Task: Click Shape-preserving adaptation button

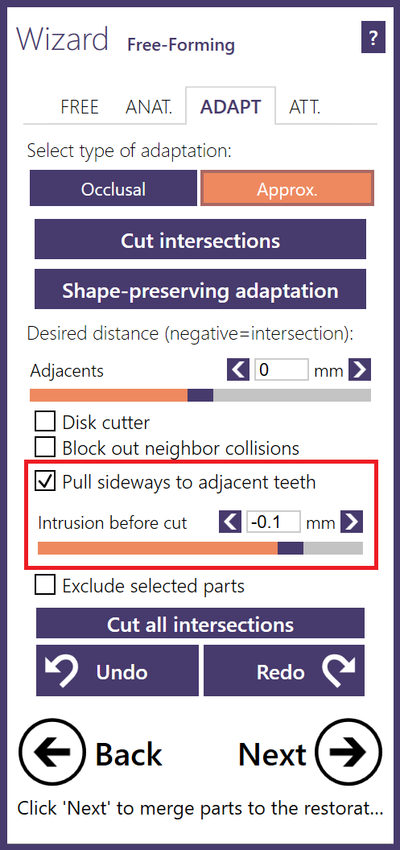Action: (200, 290)
